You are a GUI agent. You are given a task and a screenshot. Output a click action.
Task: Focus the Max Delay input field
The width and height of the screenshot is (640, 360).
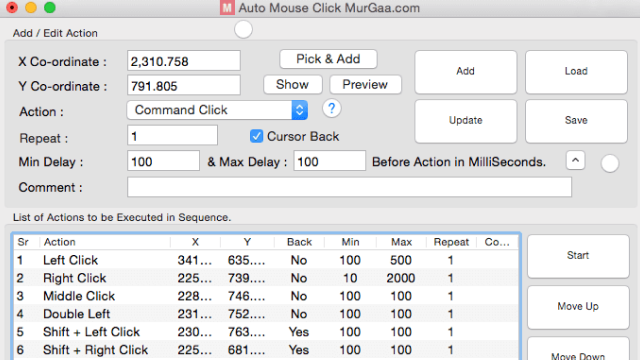click(329, 161)
